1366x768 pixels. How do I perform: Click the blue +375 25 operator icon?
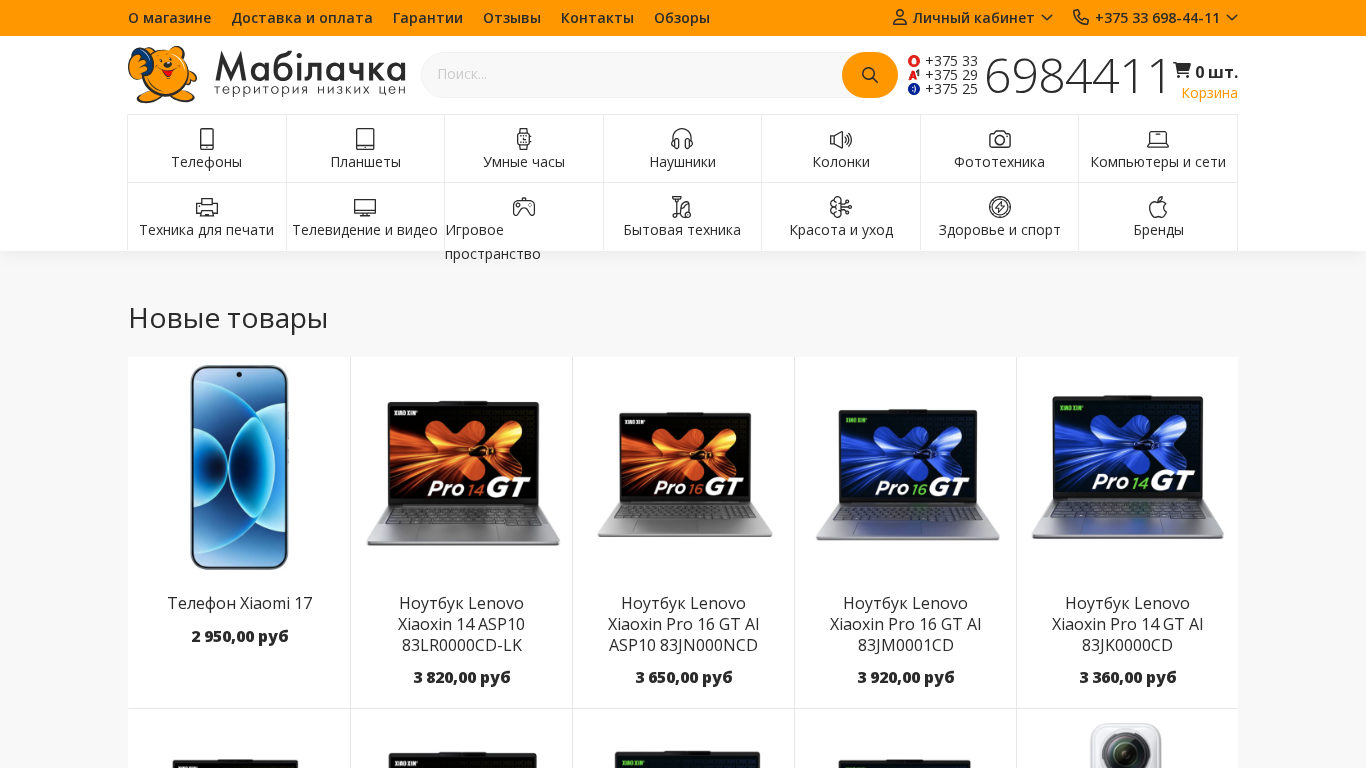point(914,89)
